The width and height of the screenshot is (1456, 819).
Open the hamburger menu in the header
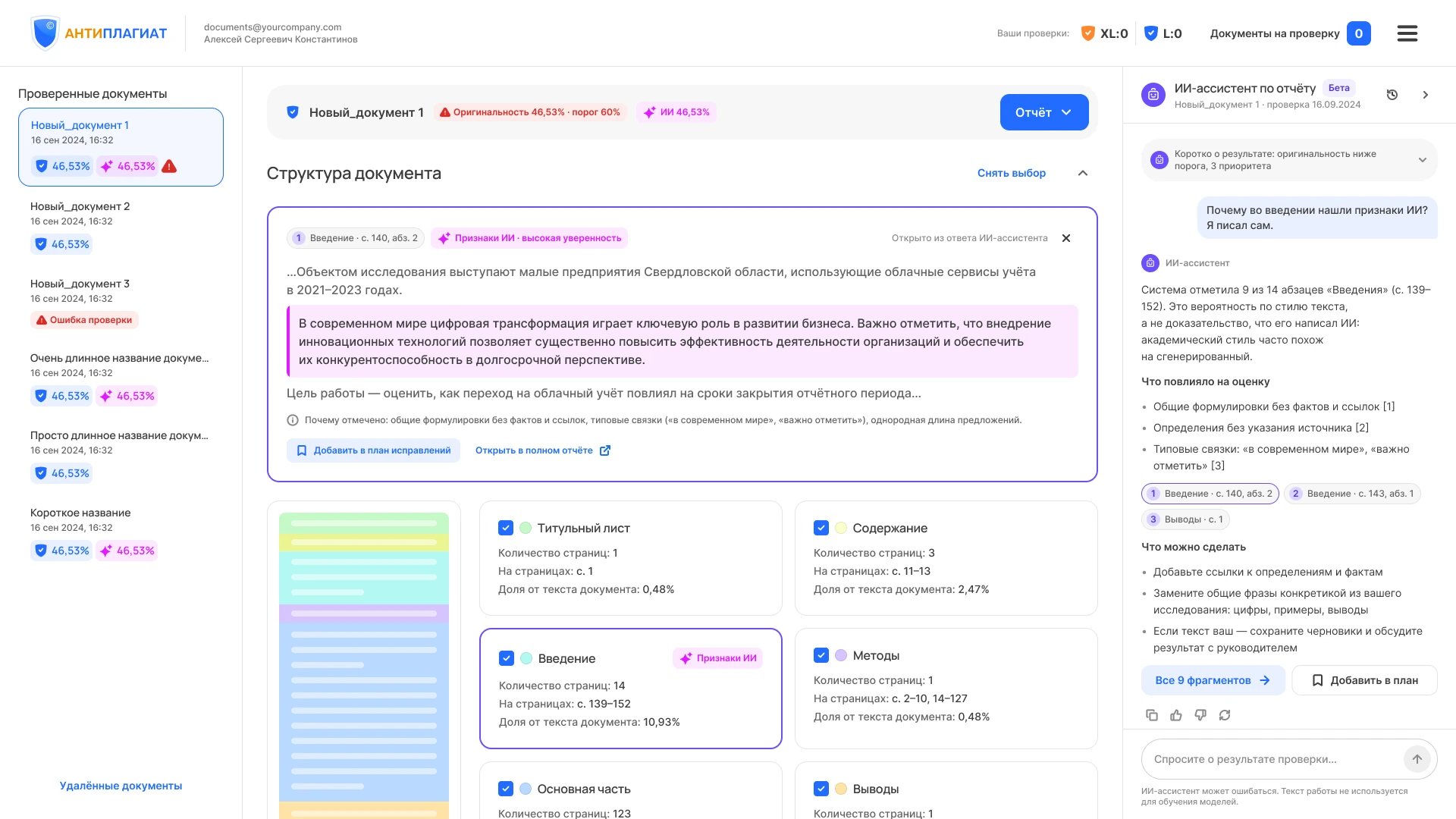pyautogui.click(x=1407, y=33)
